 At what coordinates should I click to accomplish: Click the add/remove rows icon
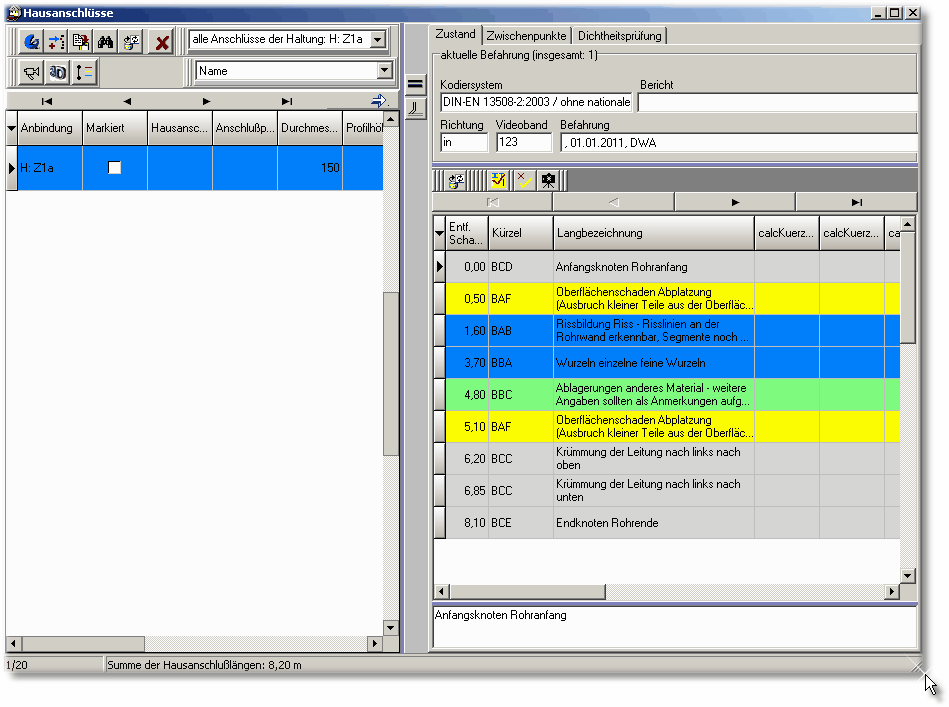tap(56, 42)
